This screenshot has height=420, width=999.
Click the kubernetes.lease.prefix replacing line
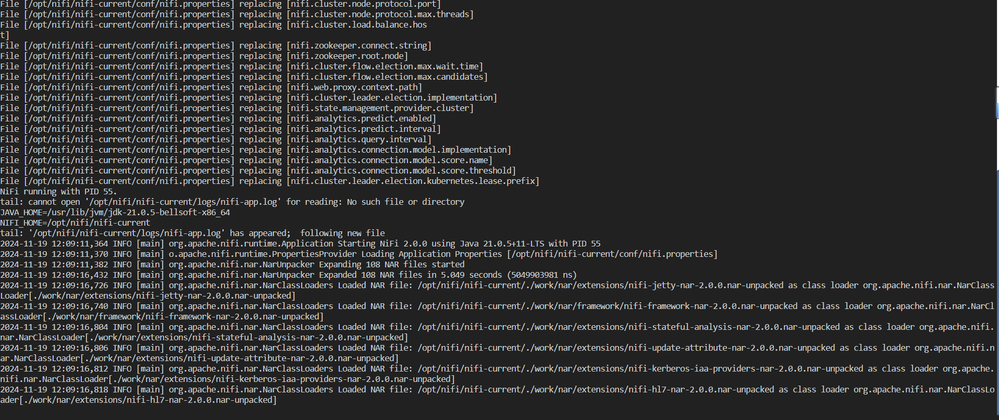[270, 181]
